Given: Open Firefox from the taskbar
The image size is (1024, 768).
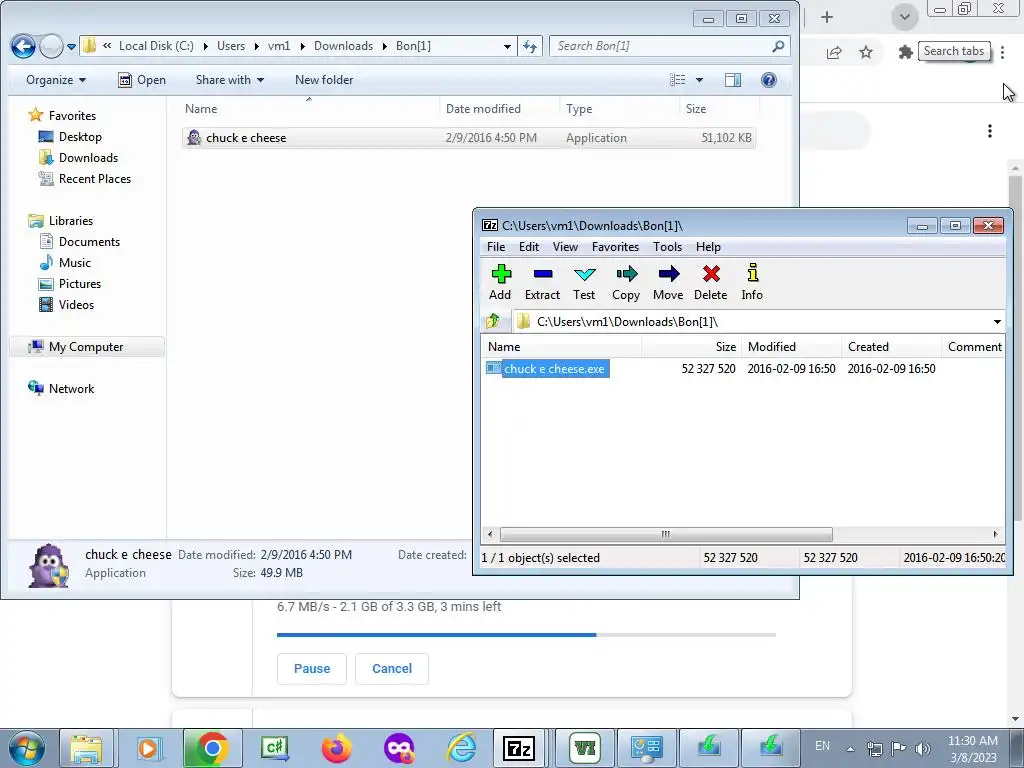Looking at the screenshot, I should (x=337, y=748).
